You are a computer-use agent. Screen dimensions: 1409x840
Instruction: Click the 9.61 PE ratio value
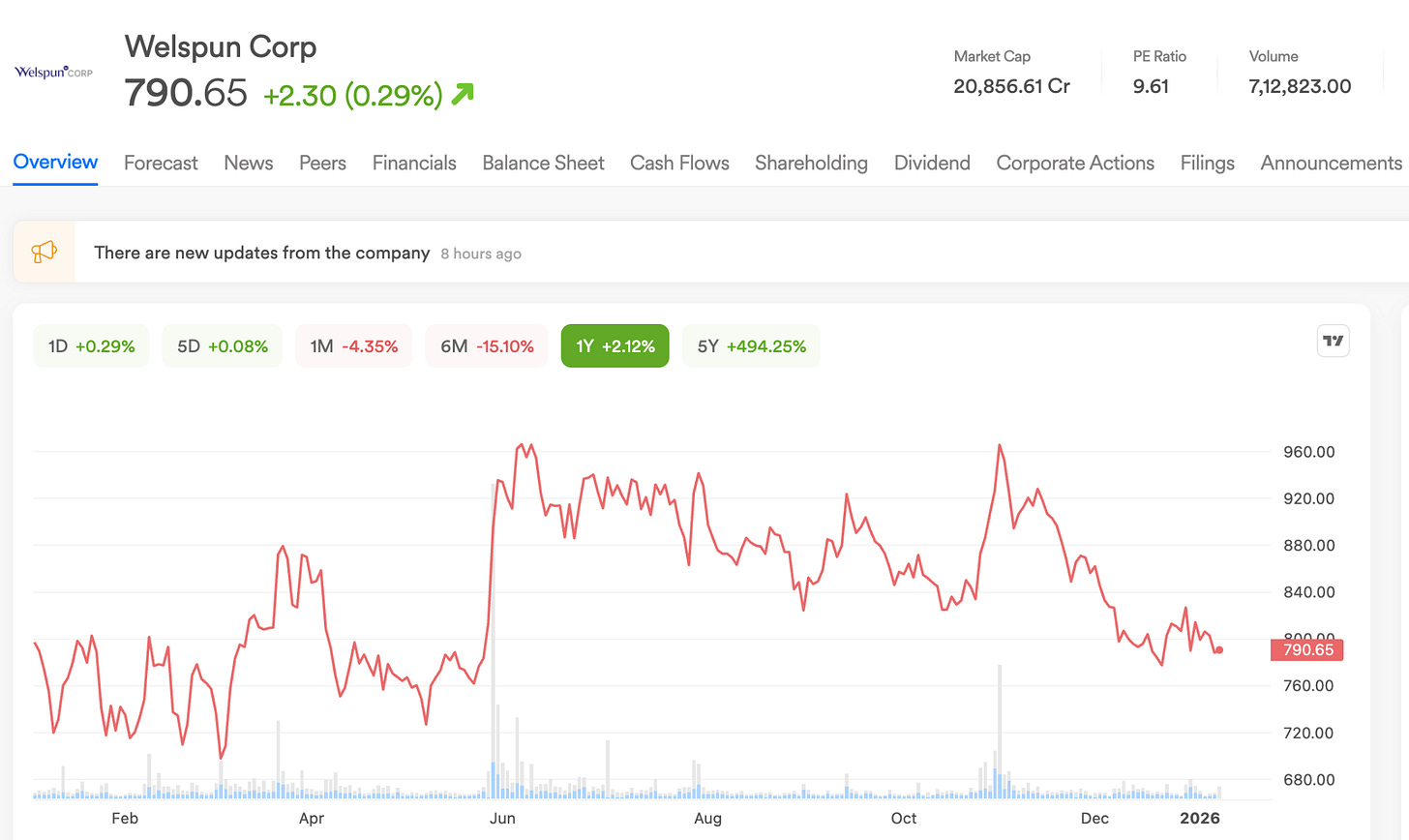pos(1151,86)
